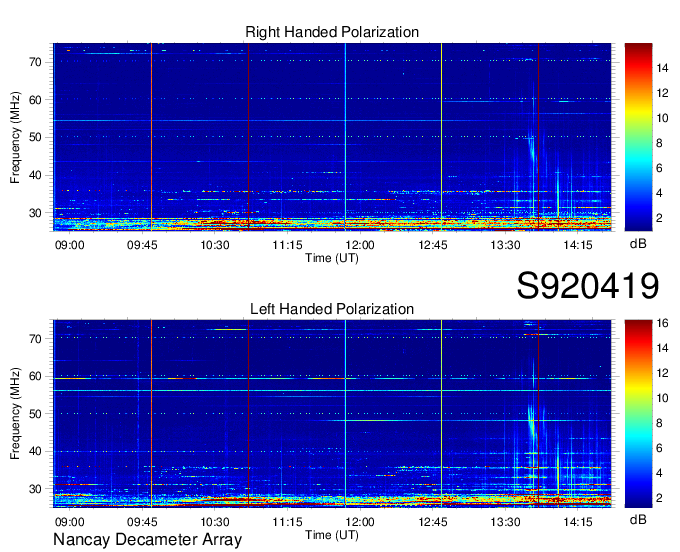
Task: Click the Right Handed Polarization color scale bar
Action: point(638,137)
